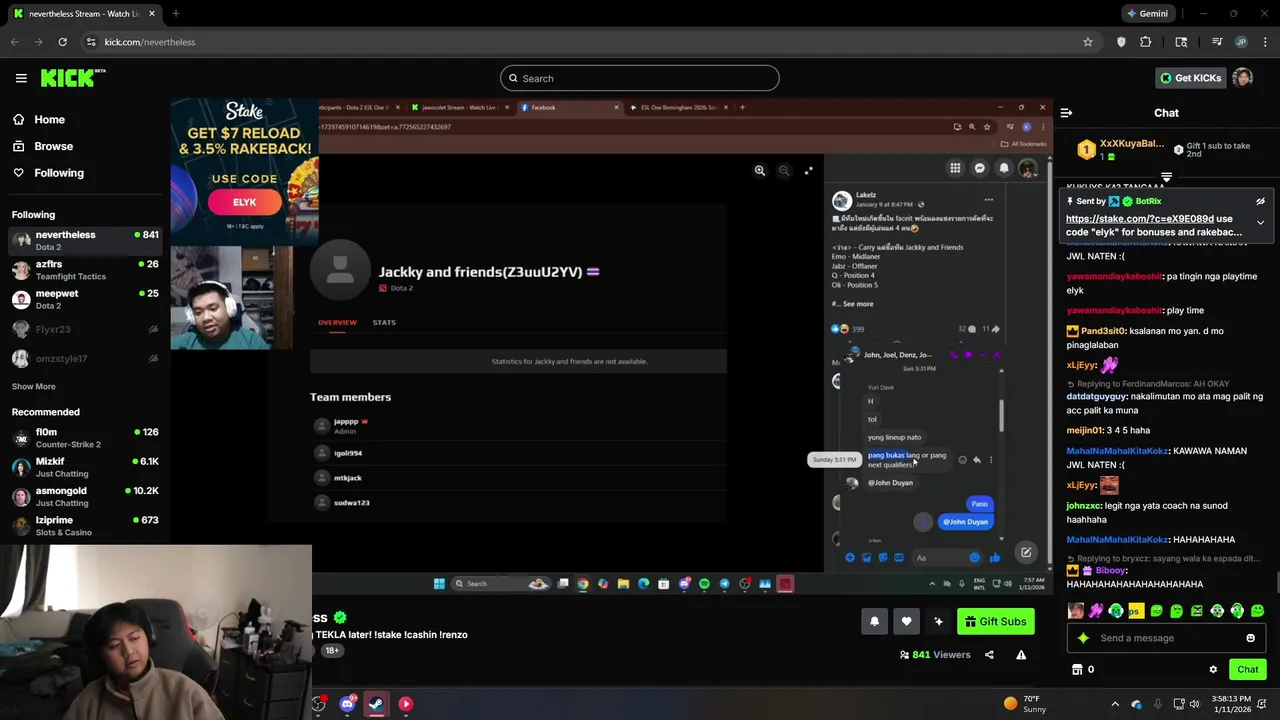Send message with the Chat button

point(1248,670)
